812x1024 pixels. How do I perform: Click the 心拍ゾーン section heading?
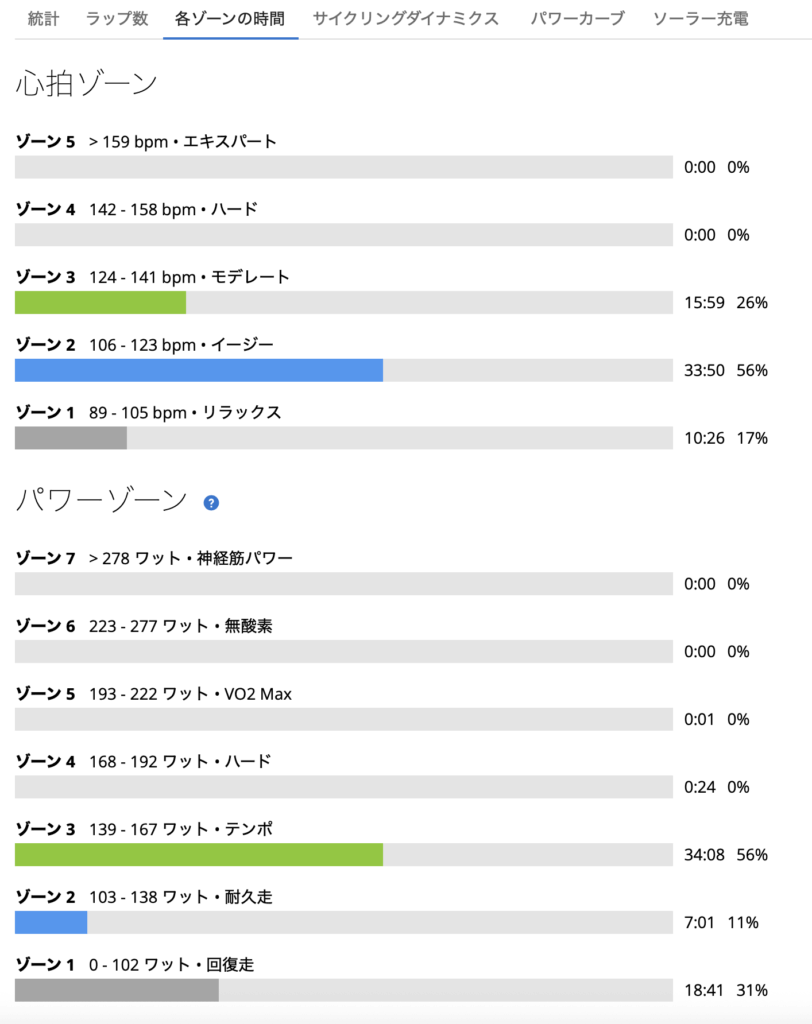[87, 84]
